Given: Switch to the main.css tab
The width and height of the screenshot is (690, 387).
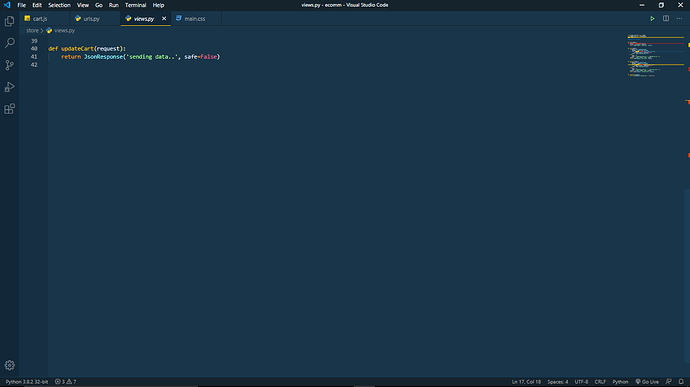Looking at the screenshot, I should 195,18.
